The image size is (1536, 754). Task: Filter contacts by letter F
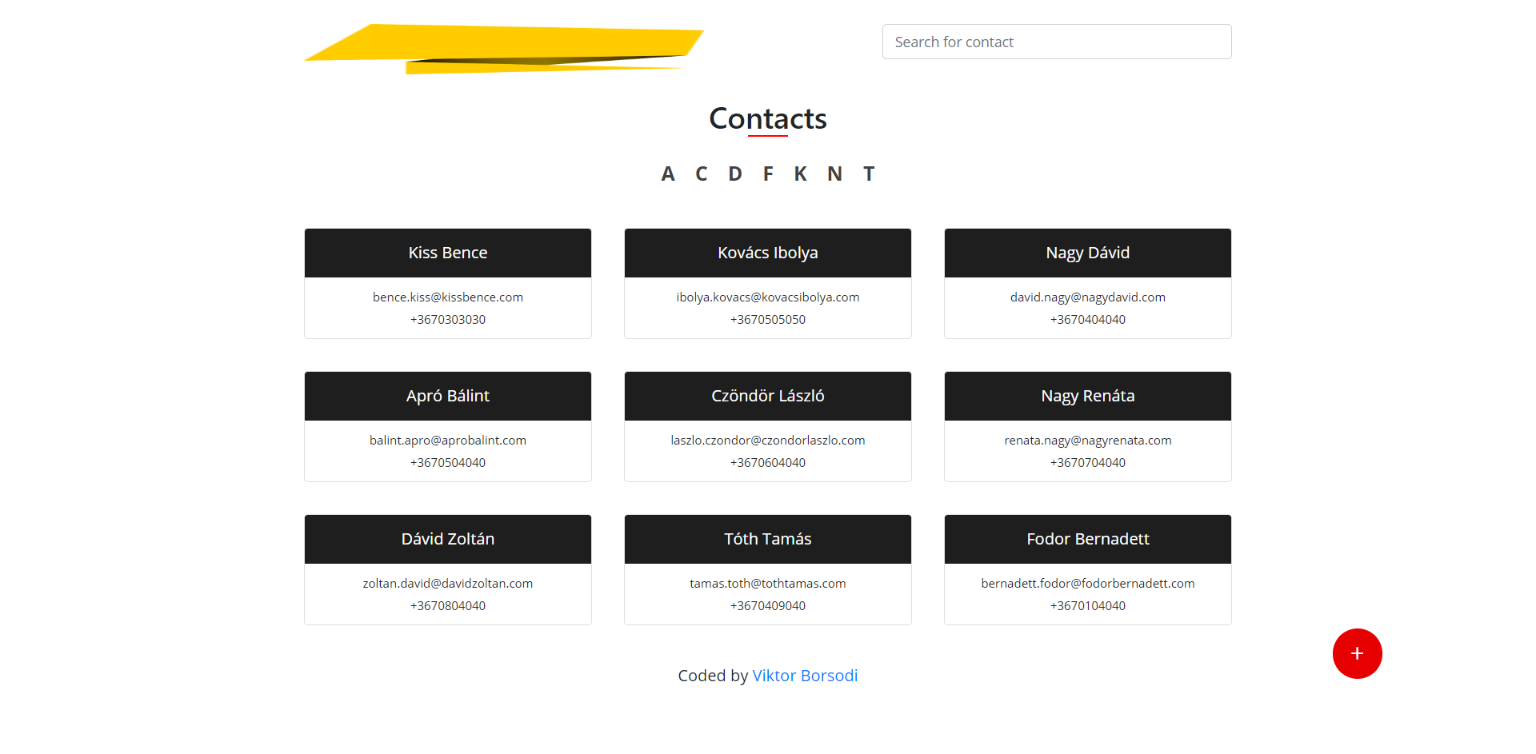pos(768,174)
